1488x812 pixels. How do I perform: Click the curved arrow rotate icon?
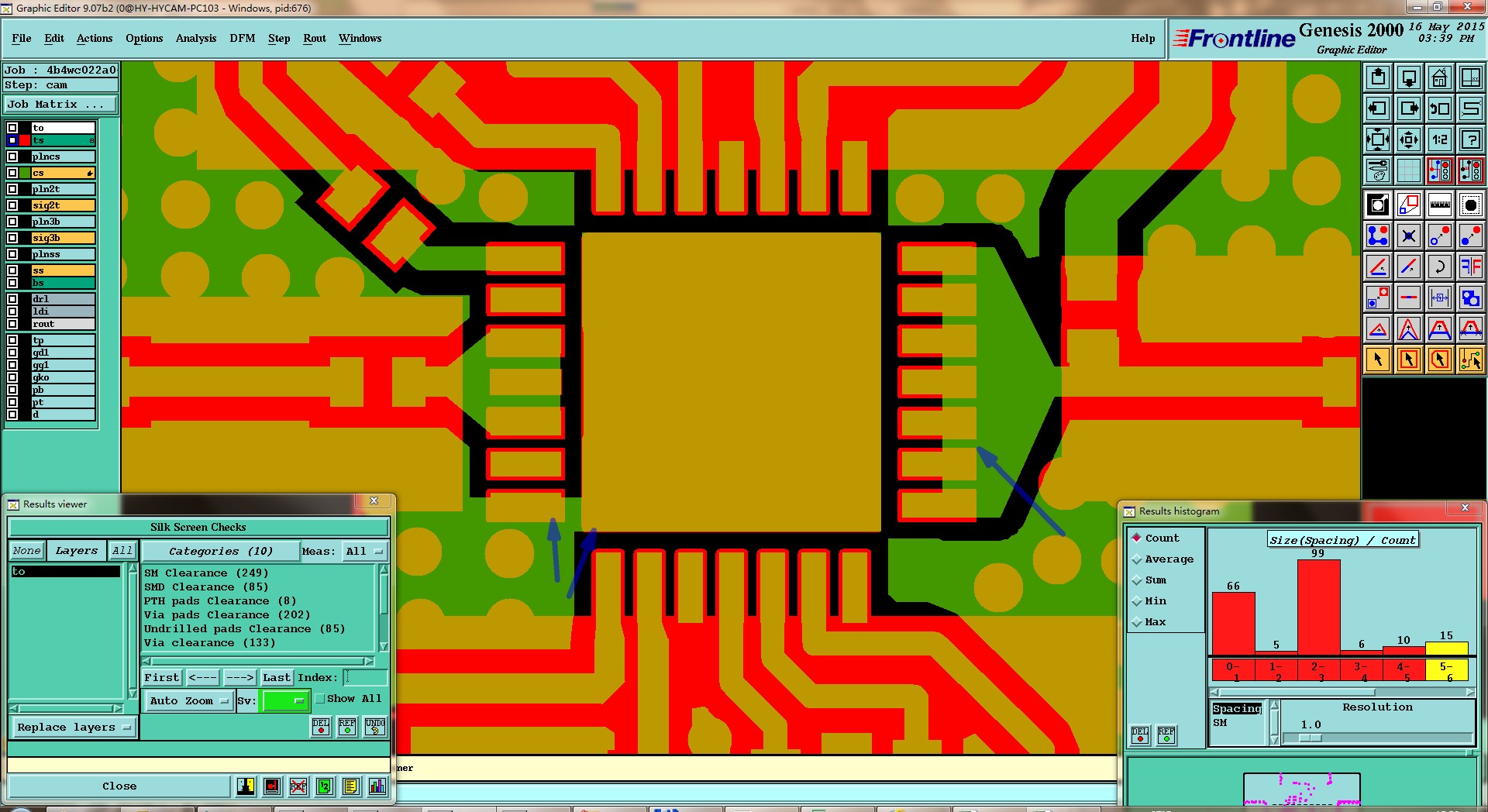[1439, 267]
